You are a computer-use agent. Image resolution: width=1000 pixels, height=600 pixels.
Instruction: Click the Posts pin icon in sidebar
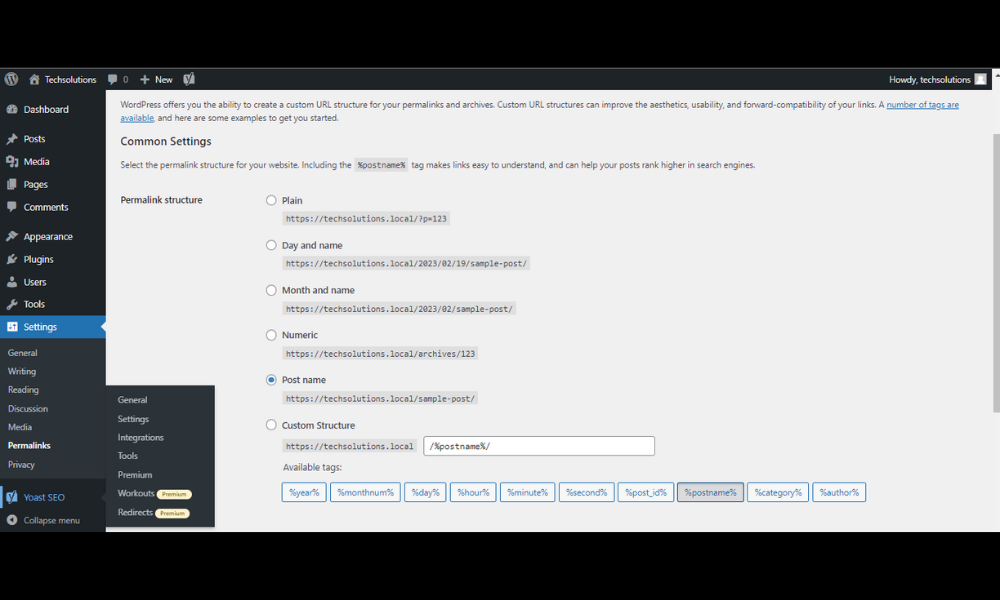[12, 138]
